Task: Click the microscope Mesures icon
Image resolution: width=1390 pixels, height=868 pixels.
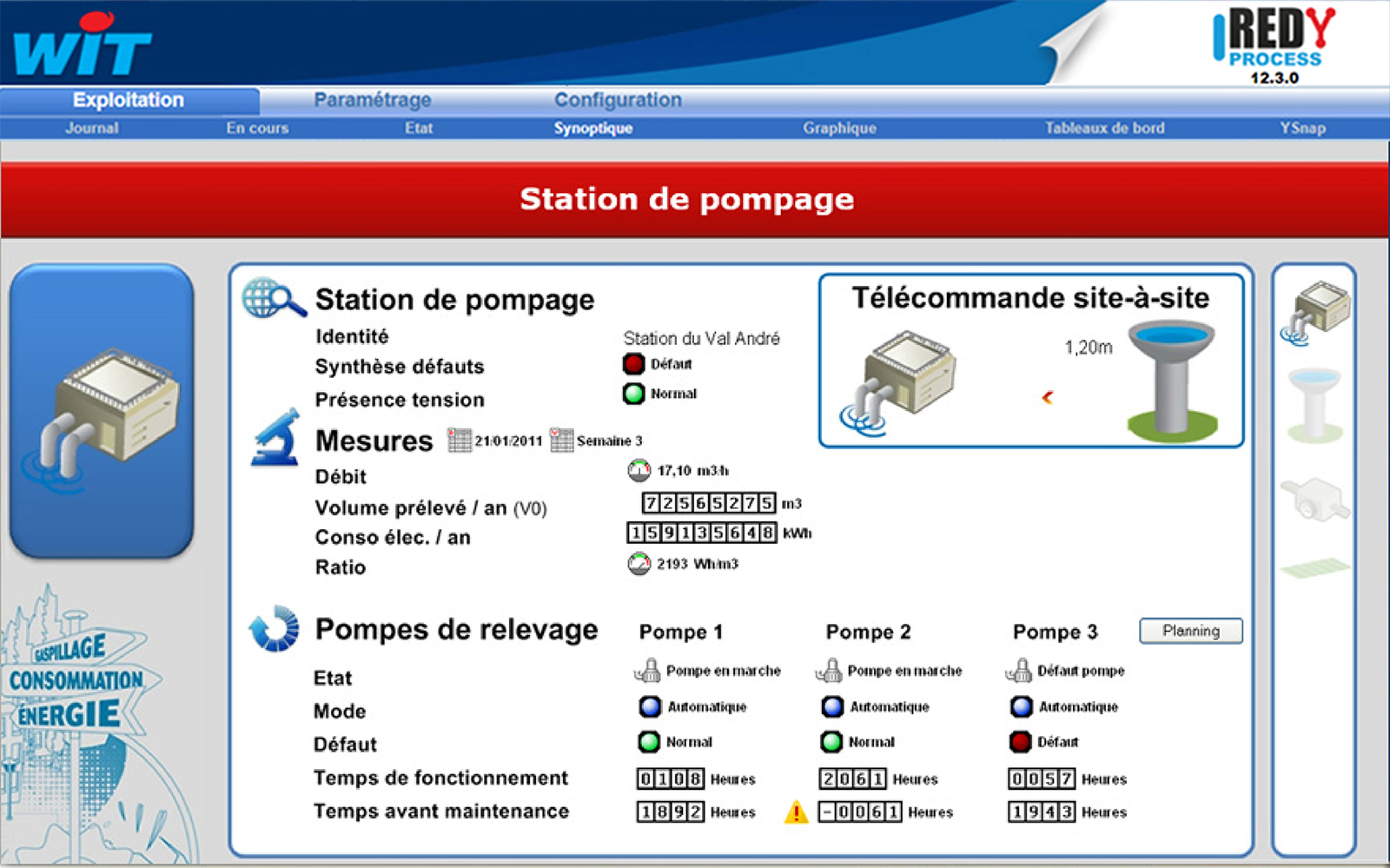Action: coord(275,439)
